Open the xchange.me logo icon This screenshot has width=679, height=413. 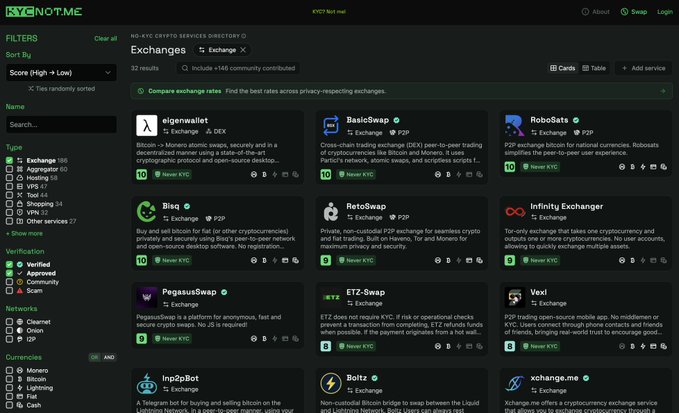514,384
